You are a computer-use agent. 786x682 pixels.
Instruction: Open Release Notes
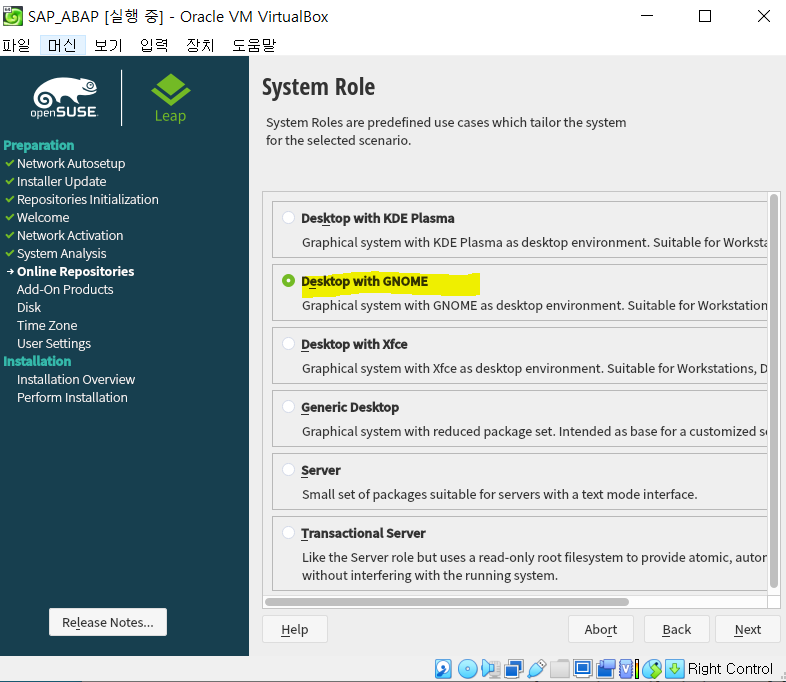pyautogui.click(x=108, y=622)
